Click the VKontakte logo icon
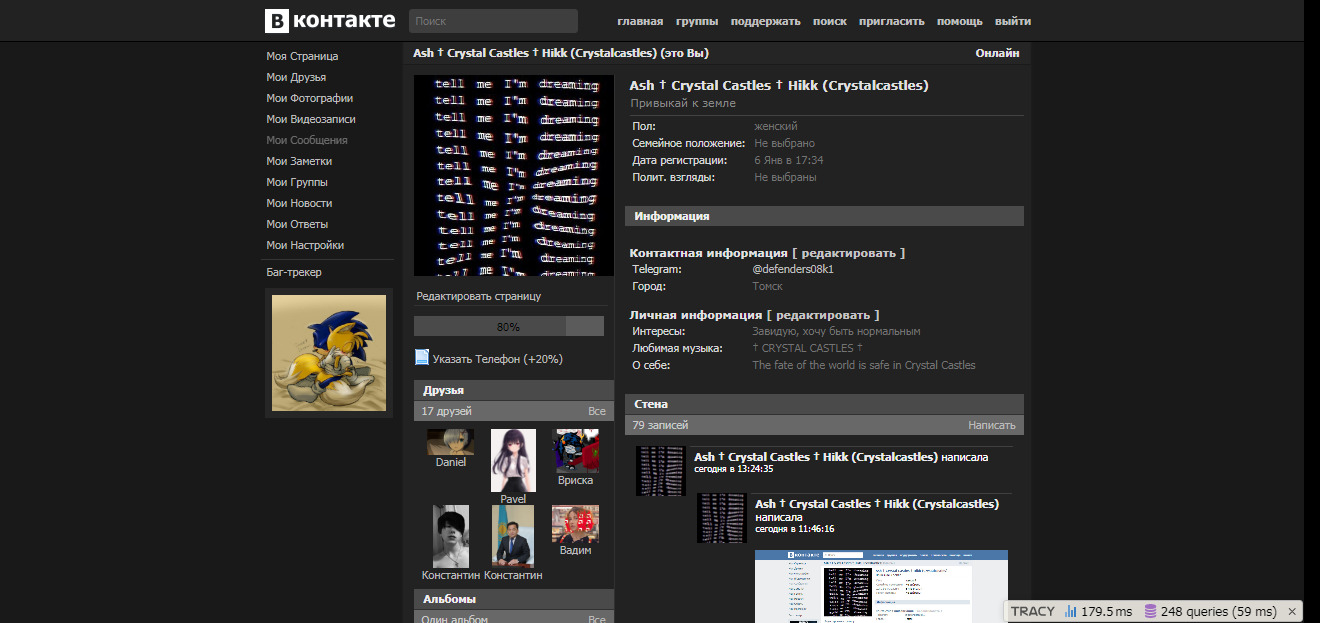 tap(277, 21)
